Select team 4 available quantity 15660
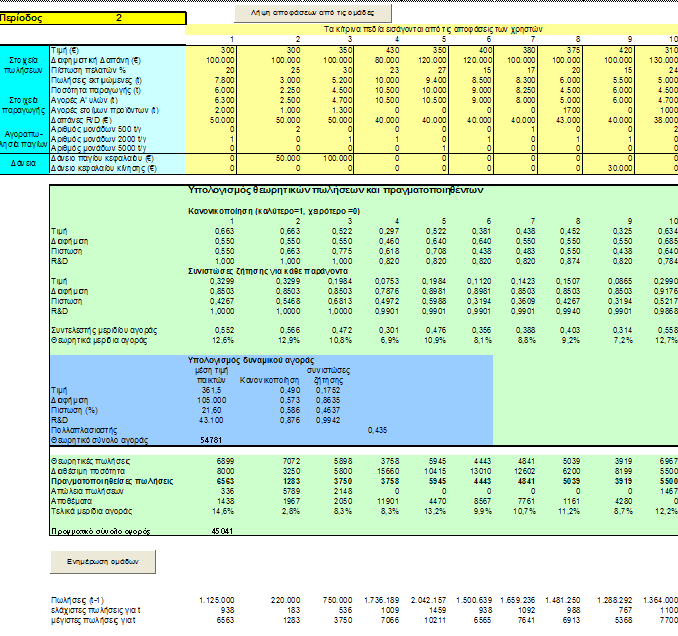Image resolution: width=678 pixels, height=636 pixels. [x=388, y=471]
